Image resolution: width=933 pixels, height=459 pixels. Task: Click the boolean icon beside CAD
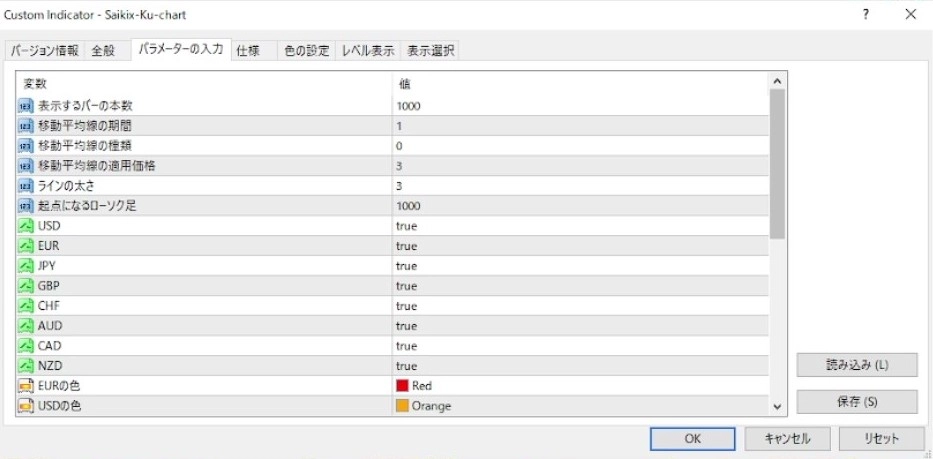point(26,346)
